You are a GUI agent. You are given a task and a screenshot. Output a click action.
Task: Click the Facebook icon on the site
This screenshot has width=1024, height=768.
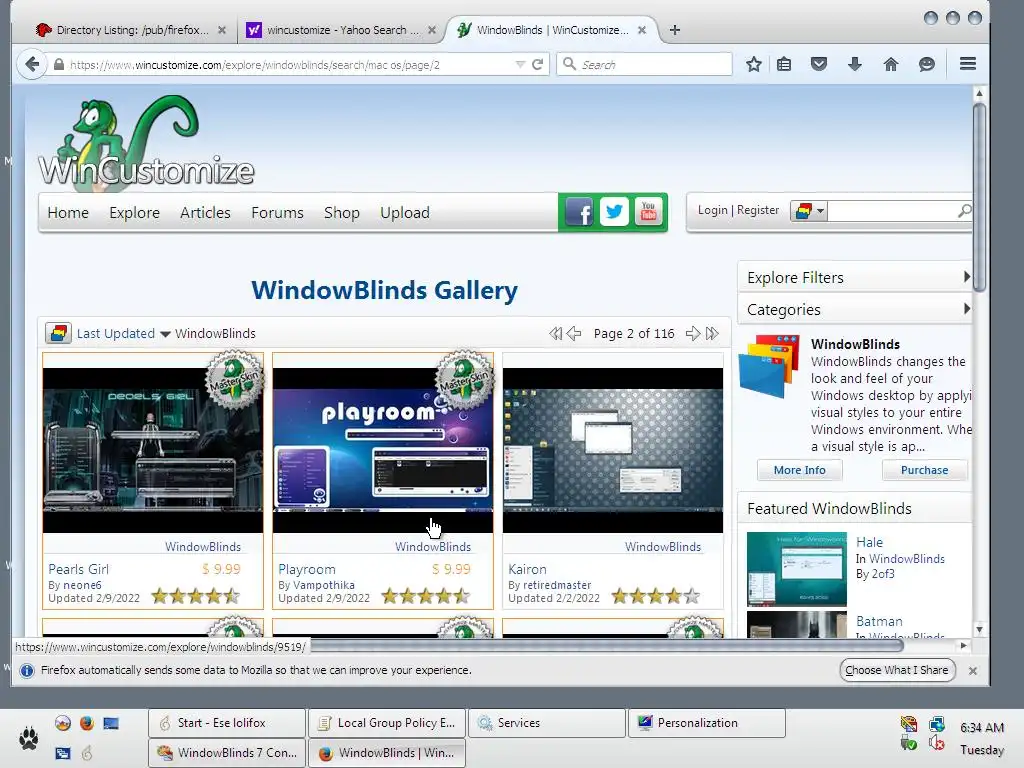579,212
